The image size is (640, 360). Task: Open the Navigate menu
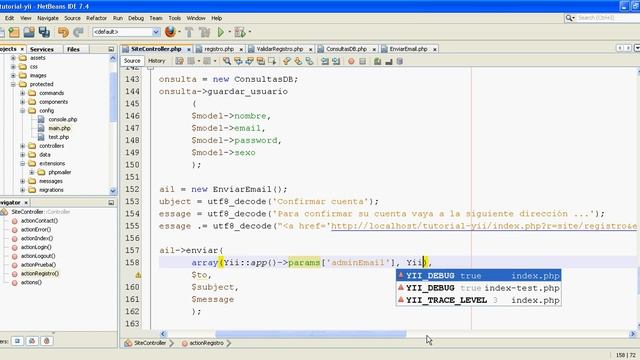tap(48, 18)
